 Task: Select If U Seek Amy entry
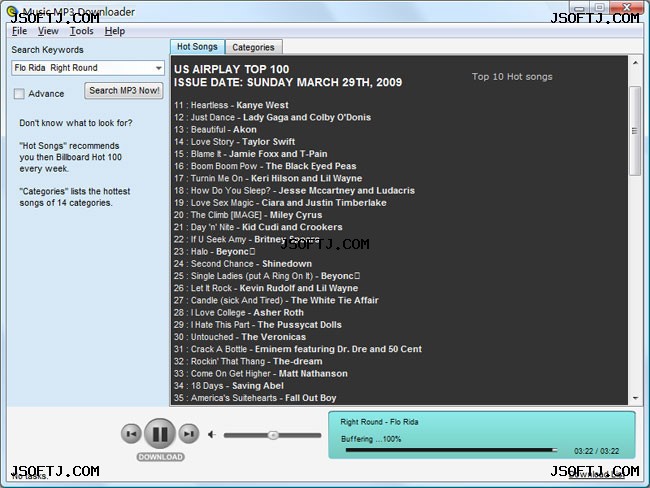click(x=247, y=240)
